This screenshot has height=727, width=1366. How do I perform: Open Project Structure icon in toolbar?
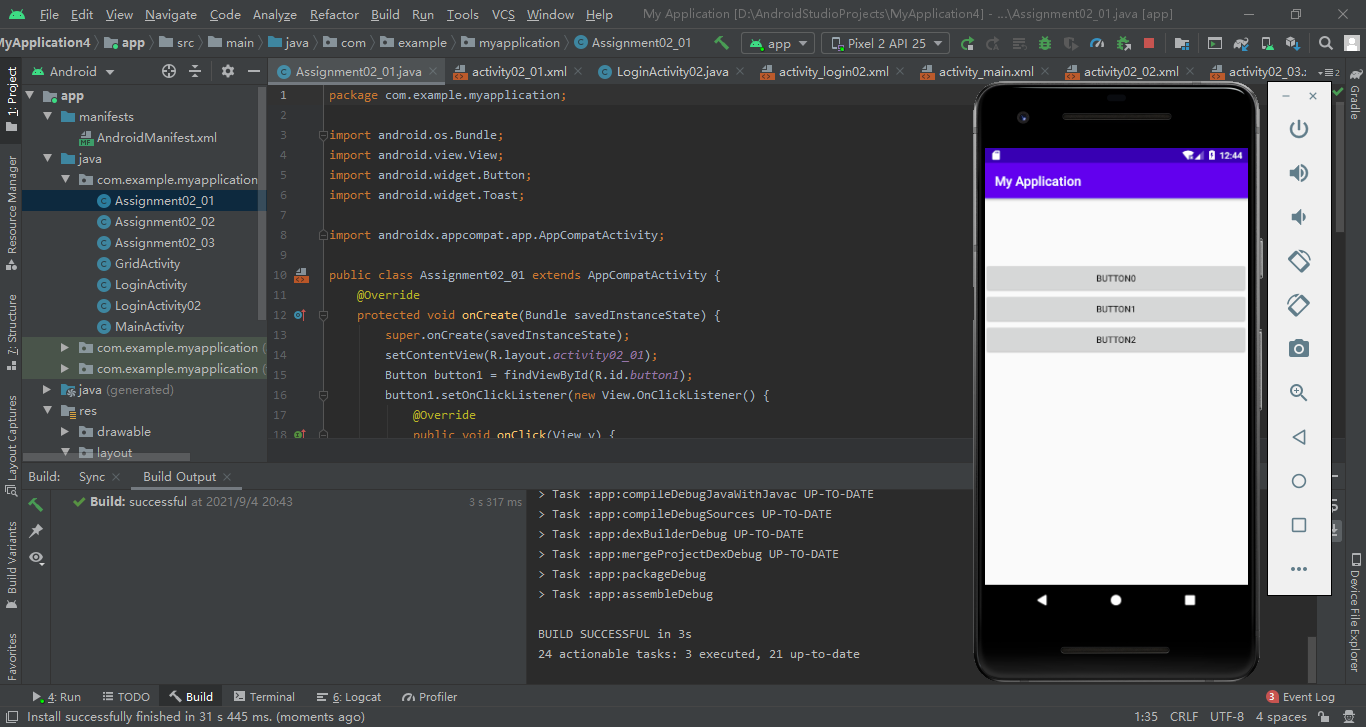coord(1182,43)
